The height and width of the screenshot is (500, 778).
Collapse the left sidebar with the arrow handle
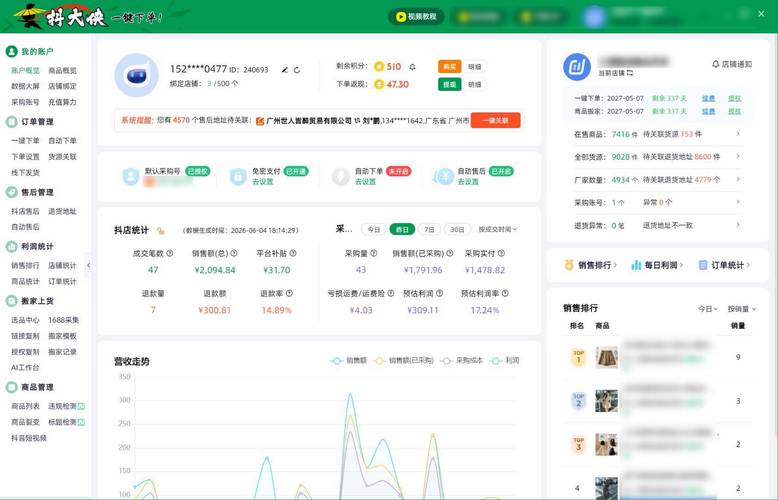(88, 265)
